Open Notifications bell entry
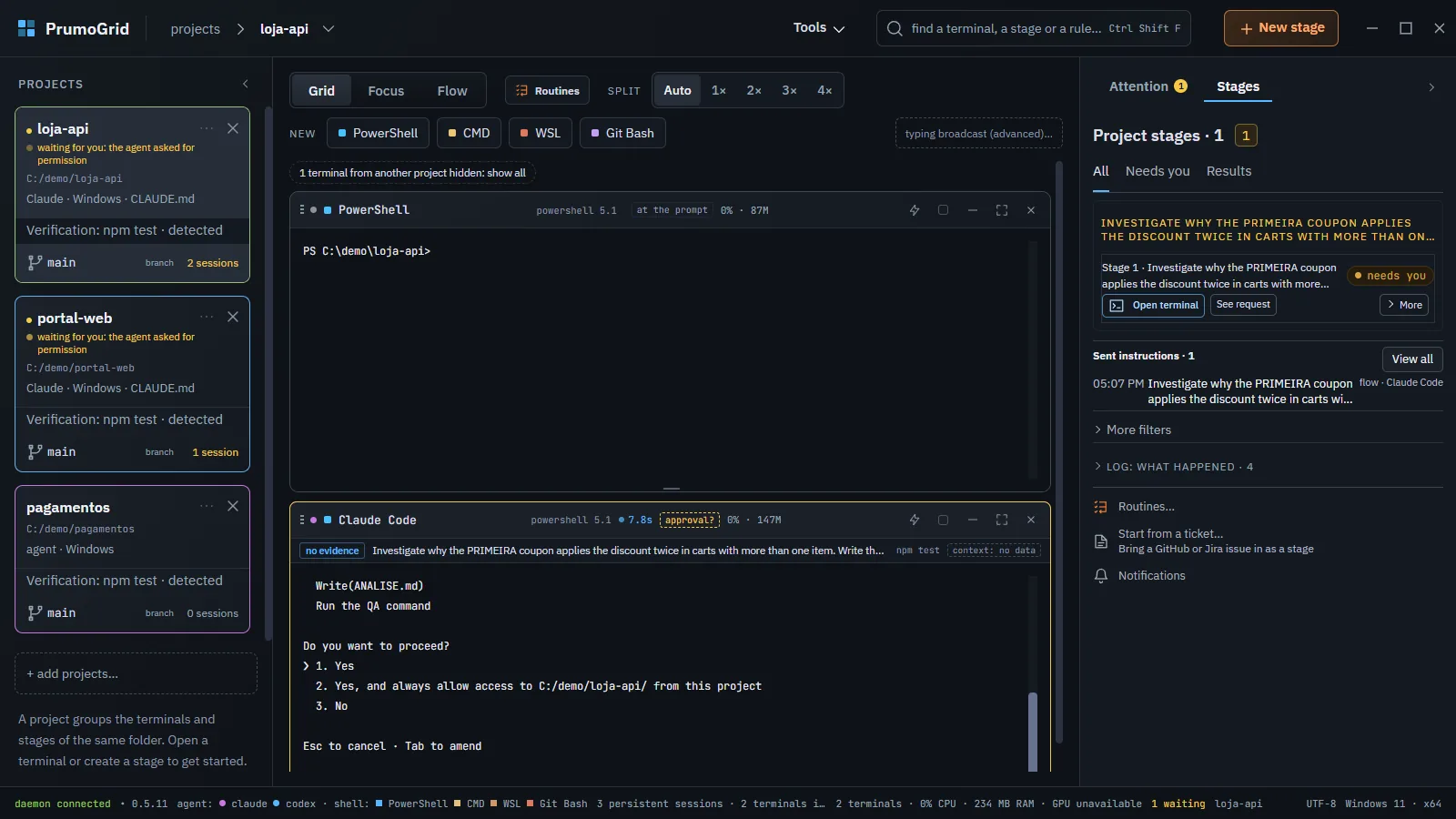This screenshot has height=819, width=1456. pyautogui.click(x=1139, y=576)
